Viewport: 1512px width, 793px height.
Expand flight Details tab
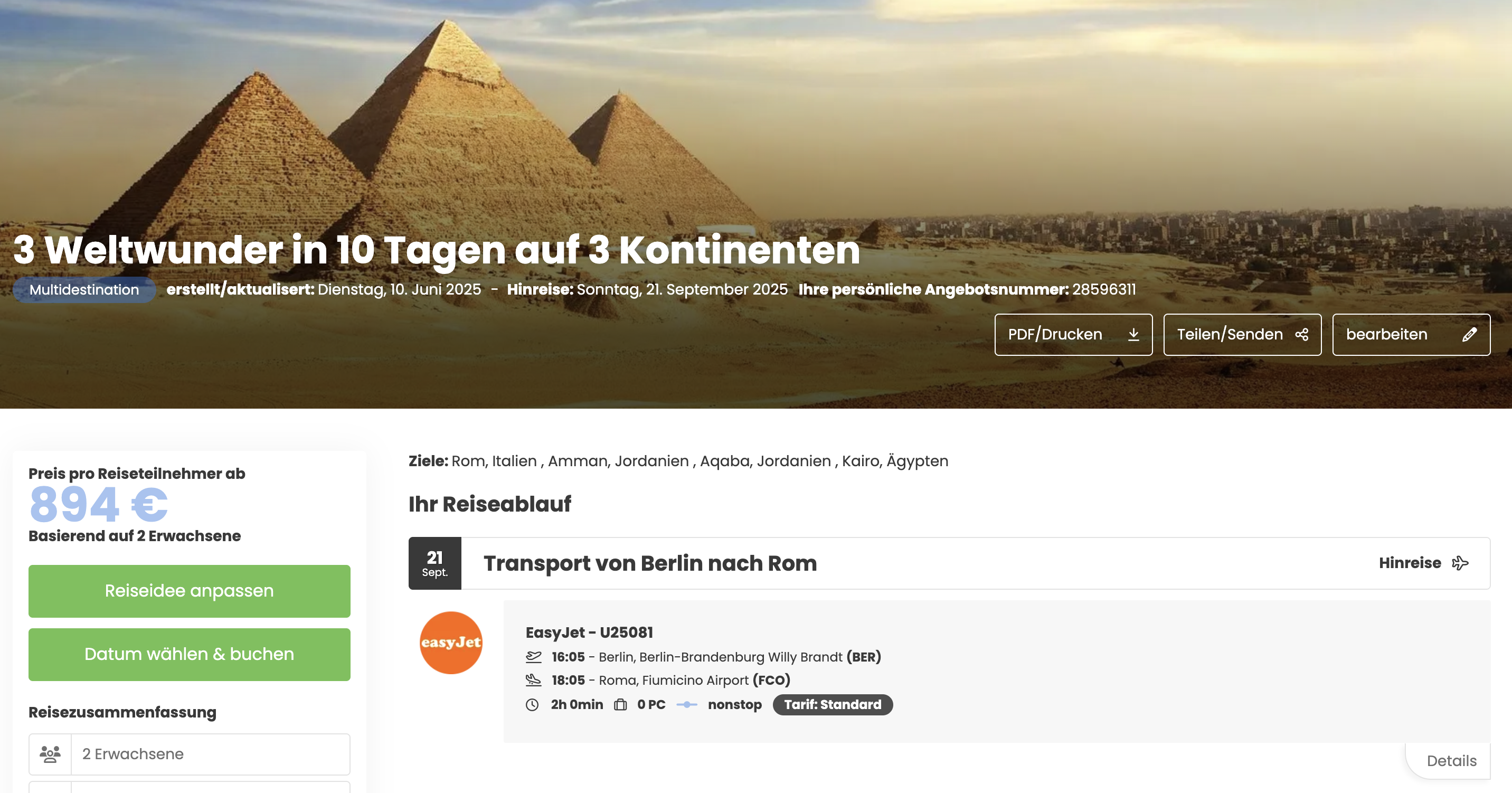1451,761
